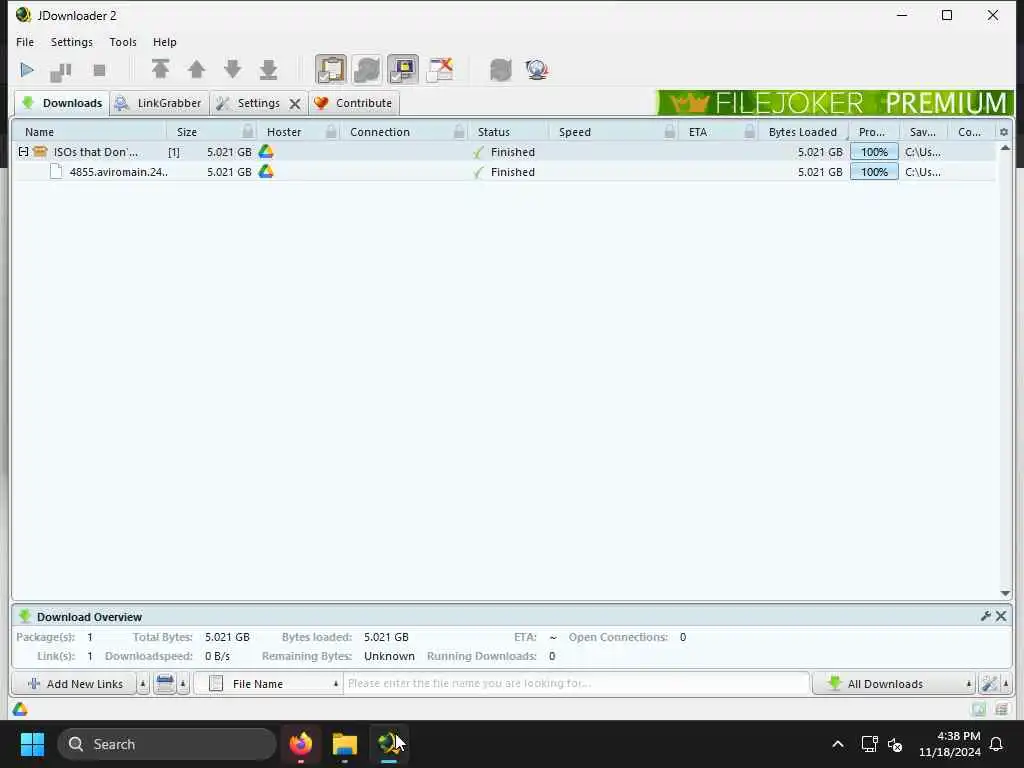Select the 4855.aviromain.24 file row
Image resolution: width=1024 pixels, height=768 pixels.
504,172
